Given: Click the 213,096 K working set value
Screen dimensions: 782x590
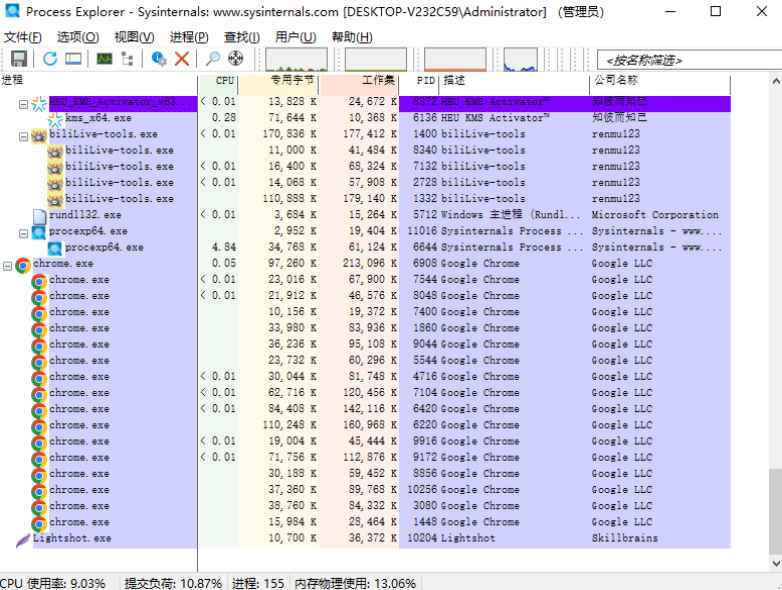Looking at the screenshot, I should click(x=370, y=264).
